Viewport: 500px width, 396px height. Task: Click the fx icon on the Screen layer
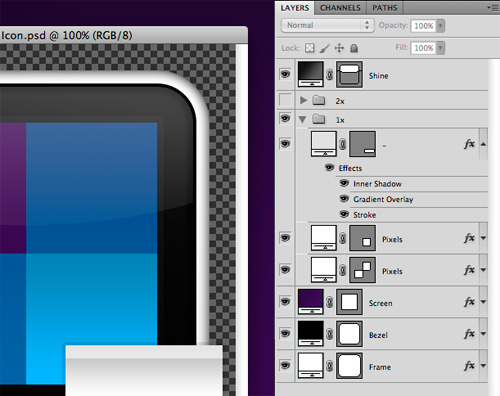(x=469, y=302)
